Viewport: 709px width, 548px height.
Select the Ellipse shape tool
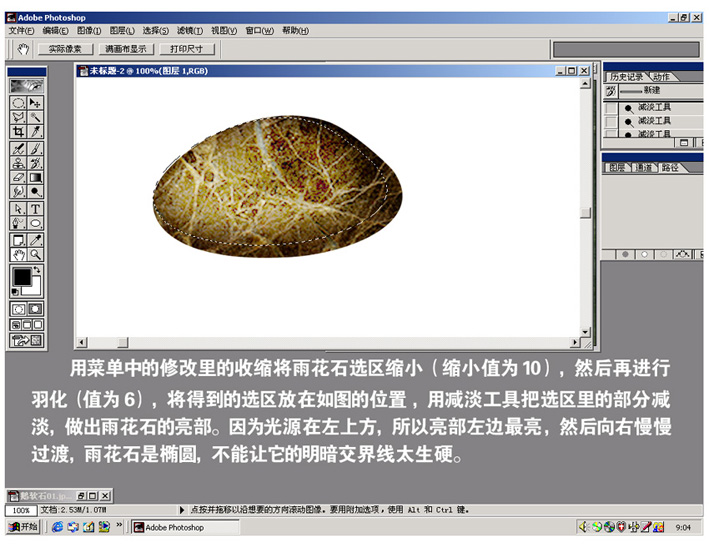tap(35, 223)
